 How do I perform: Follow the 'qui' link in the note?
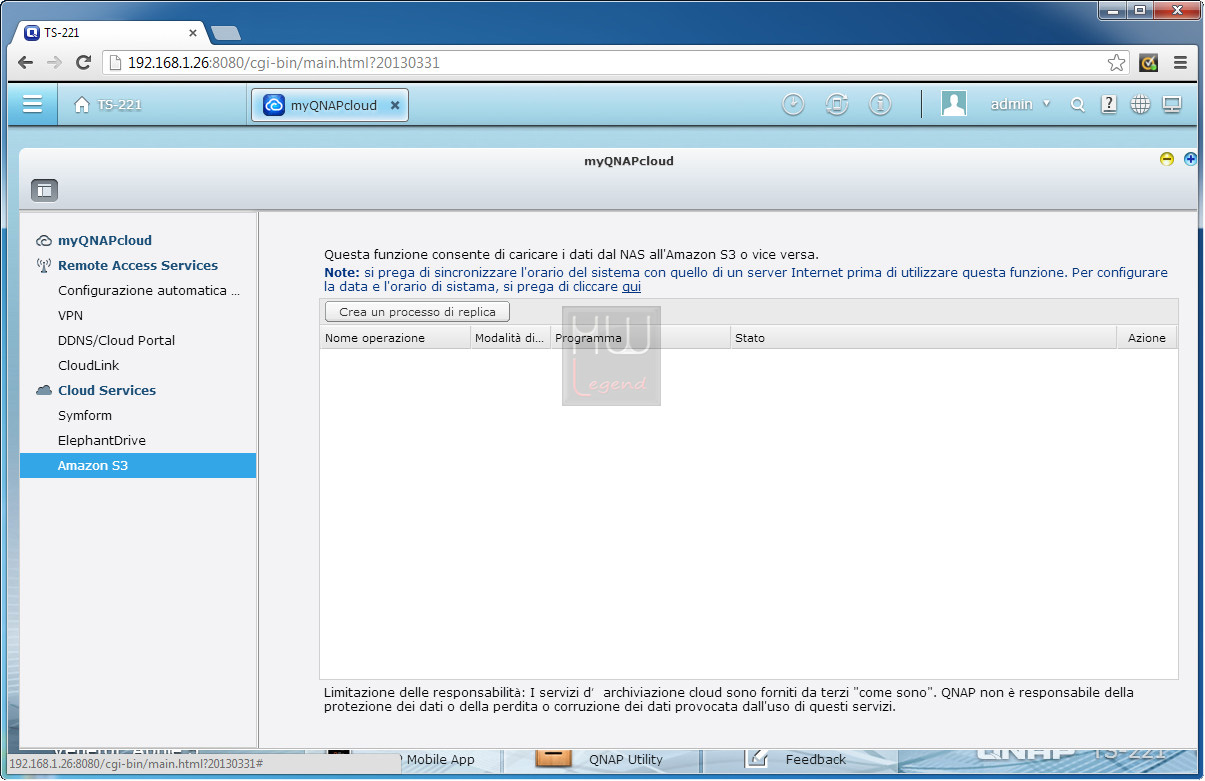point(631,287)
